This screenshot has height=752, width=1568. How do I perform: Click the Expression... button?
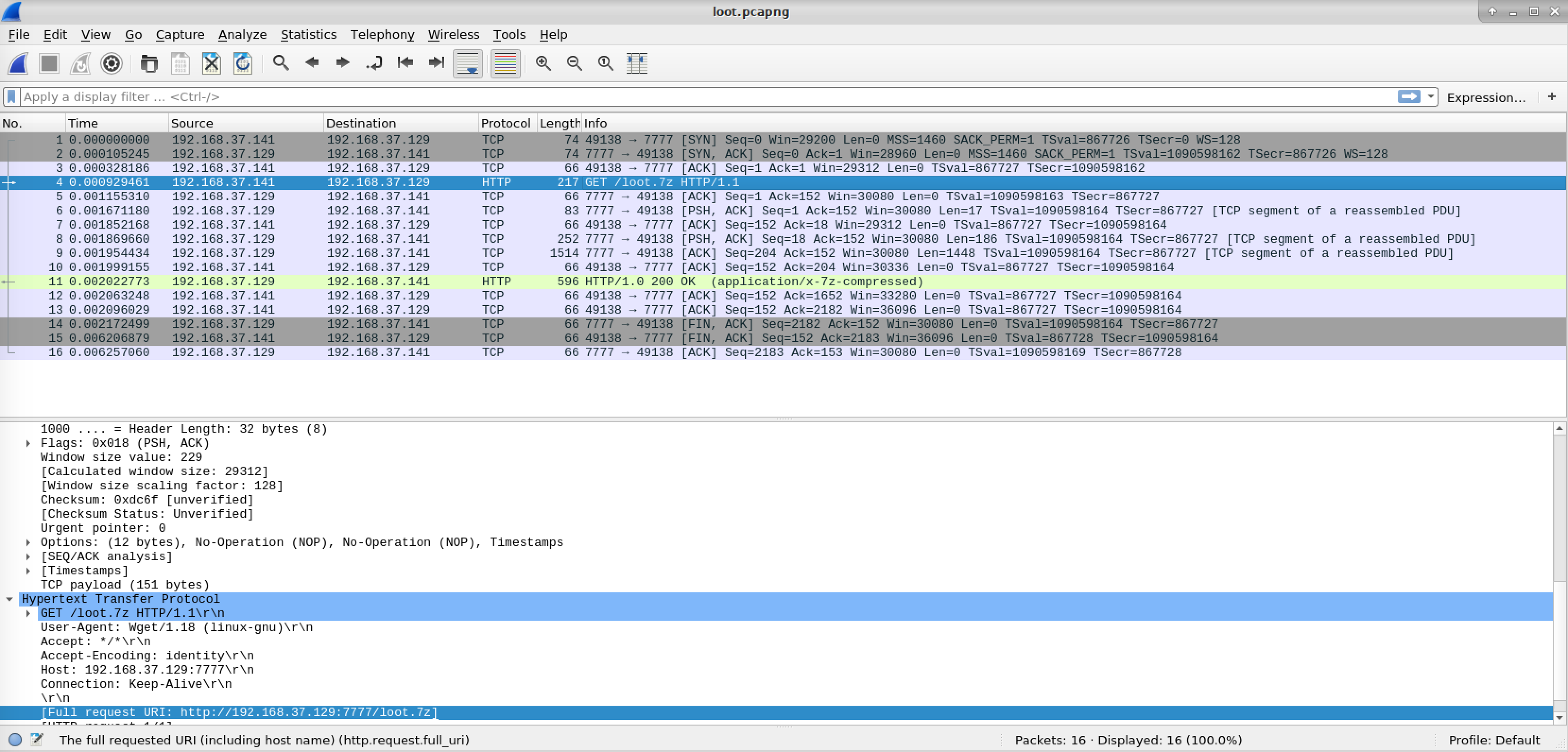click(x=1486, y=97)
